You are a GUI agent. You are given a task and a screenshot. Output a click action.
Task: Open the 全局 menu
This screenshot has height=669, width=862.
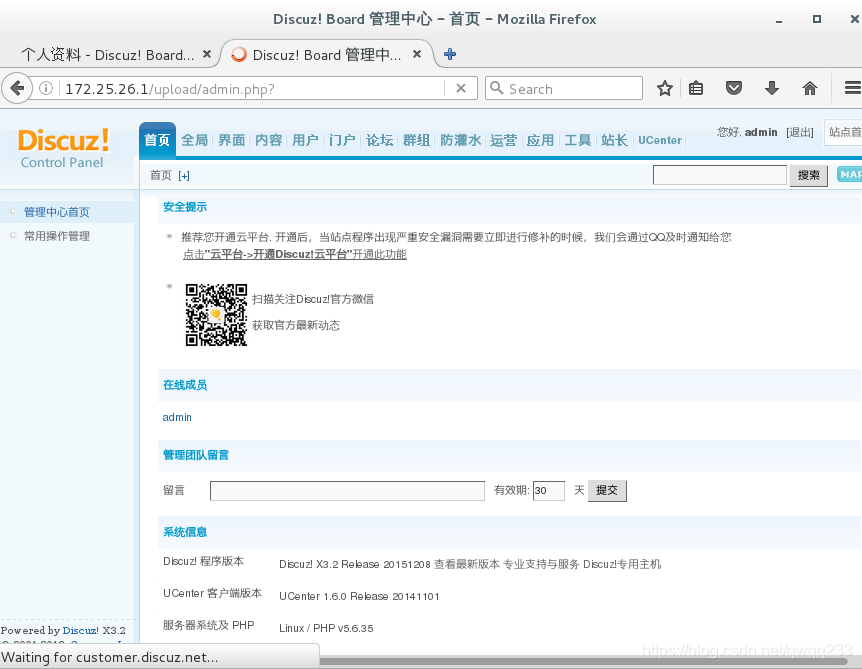tap(195, 140)
